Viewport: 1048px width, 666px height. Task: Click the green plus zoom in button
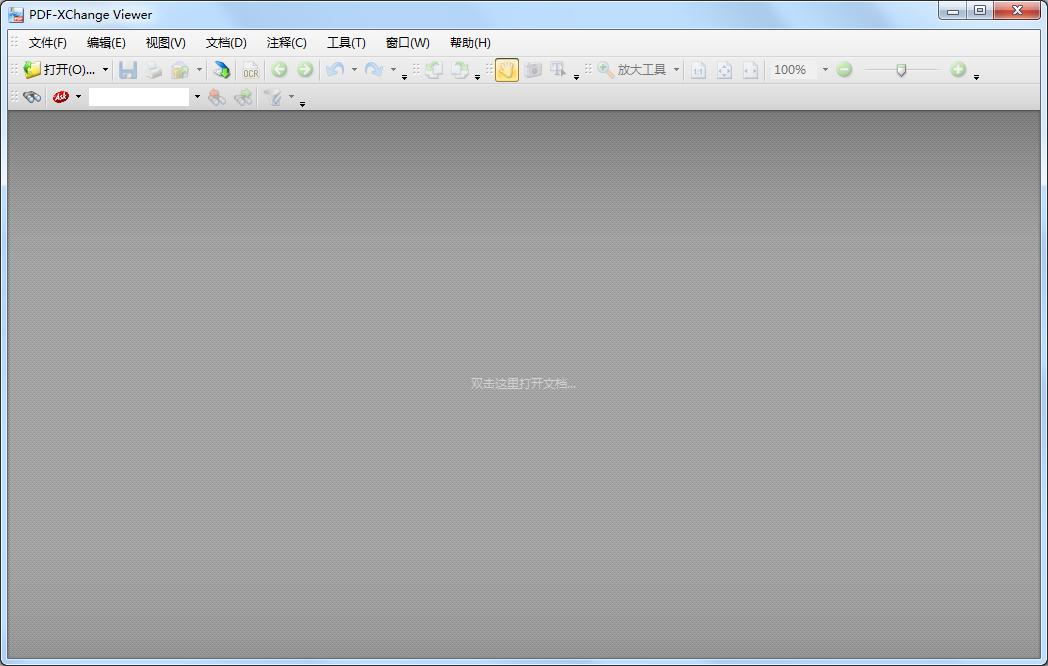[958, 70]
